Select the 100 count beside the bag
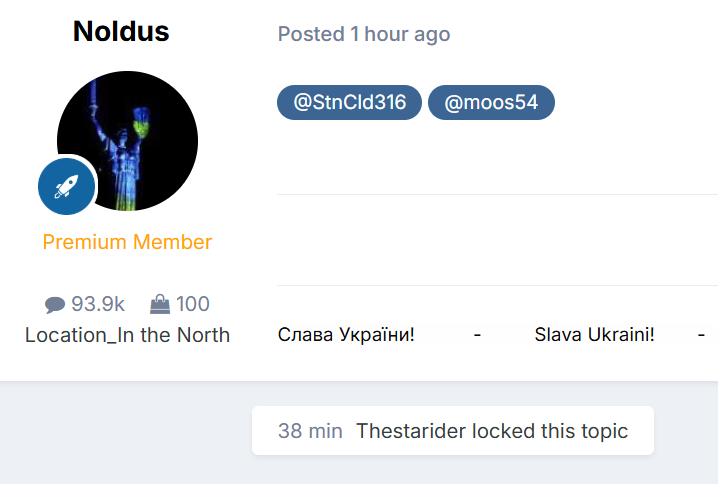This screenshot has height=484, width=718. pos(193,305)
